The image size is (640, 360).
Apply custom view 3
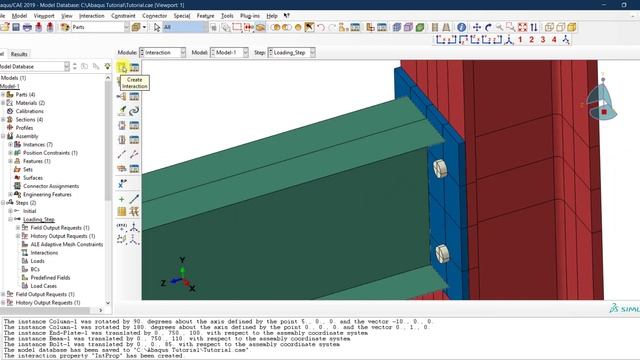click(543, 40)
